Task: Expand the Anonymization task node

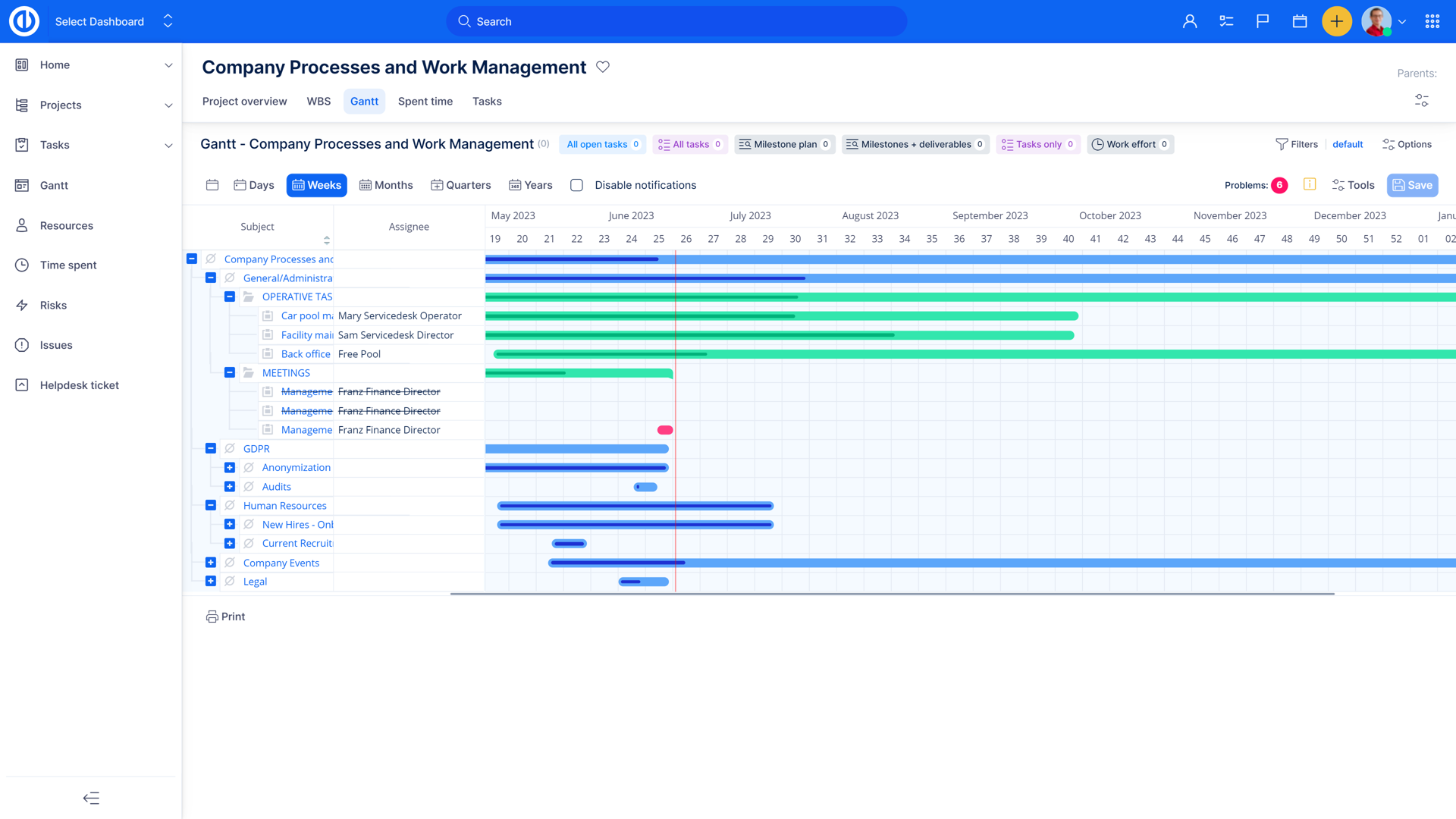Action: click(230, 467)
